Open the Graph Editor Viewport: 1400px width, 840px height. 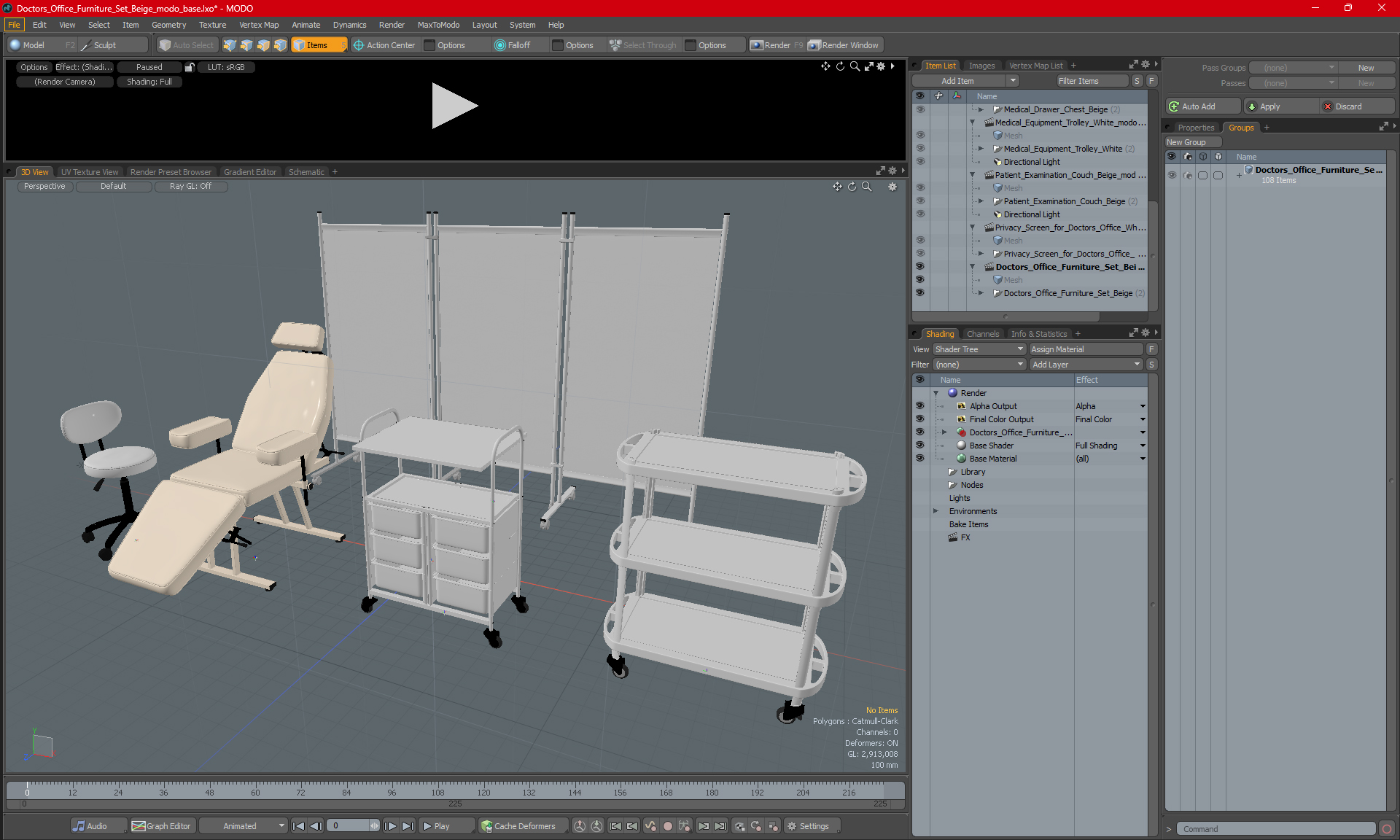tap(162, 826)
